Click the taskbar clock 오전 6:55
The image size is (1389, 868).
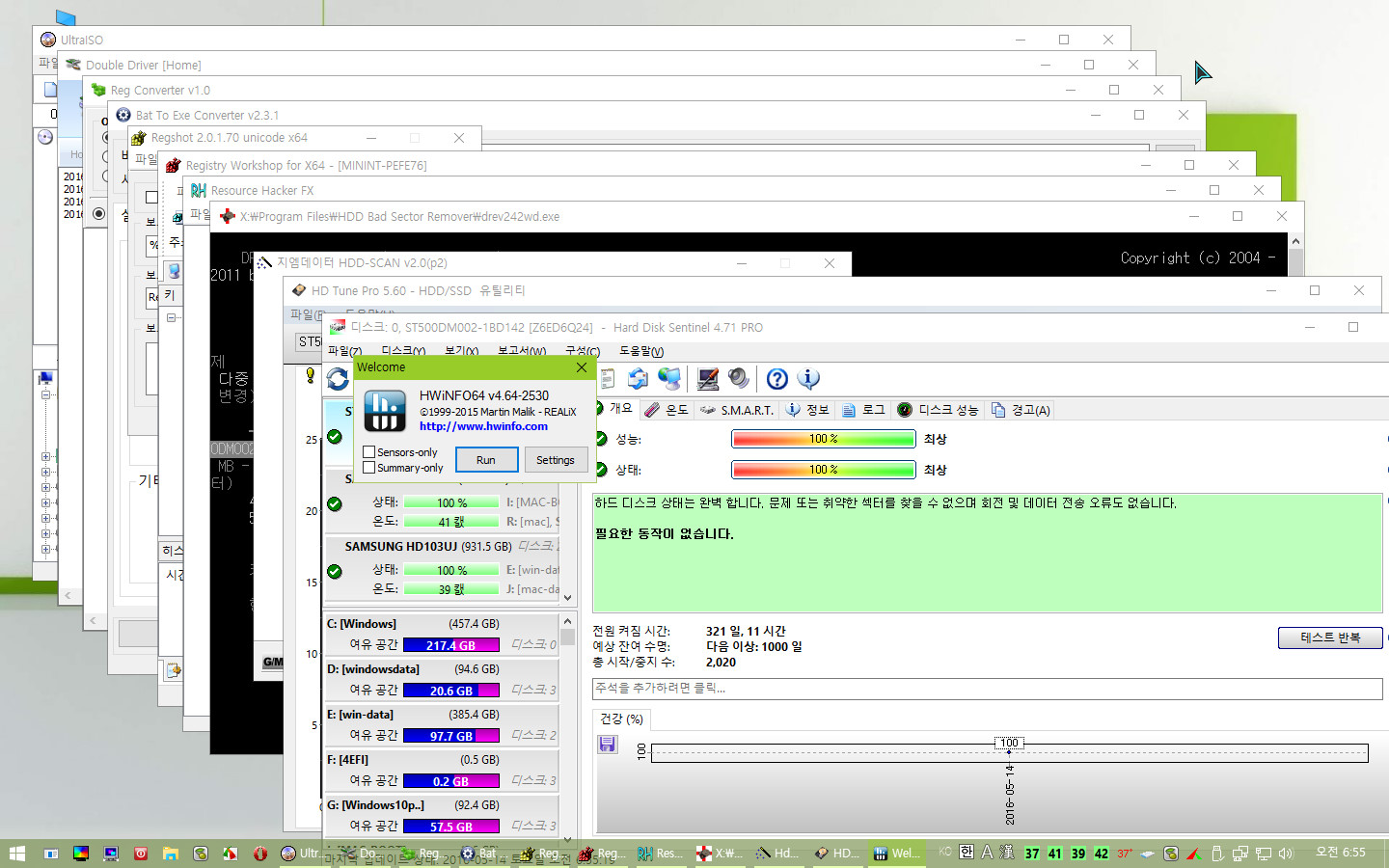(1341, 853)
